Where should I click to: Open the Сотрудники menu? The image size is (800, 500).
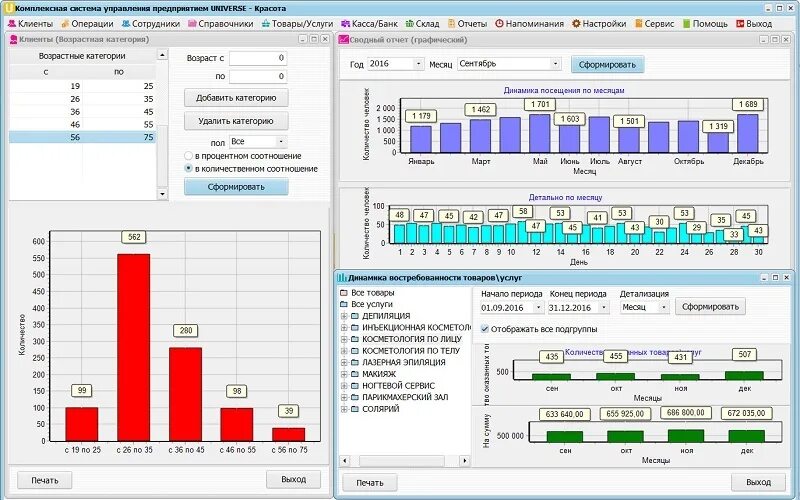151,23
